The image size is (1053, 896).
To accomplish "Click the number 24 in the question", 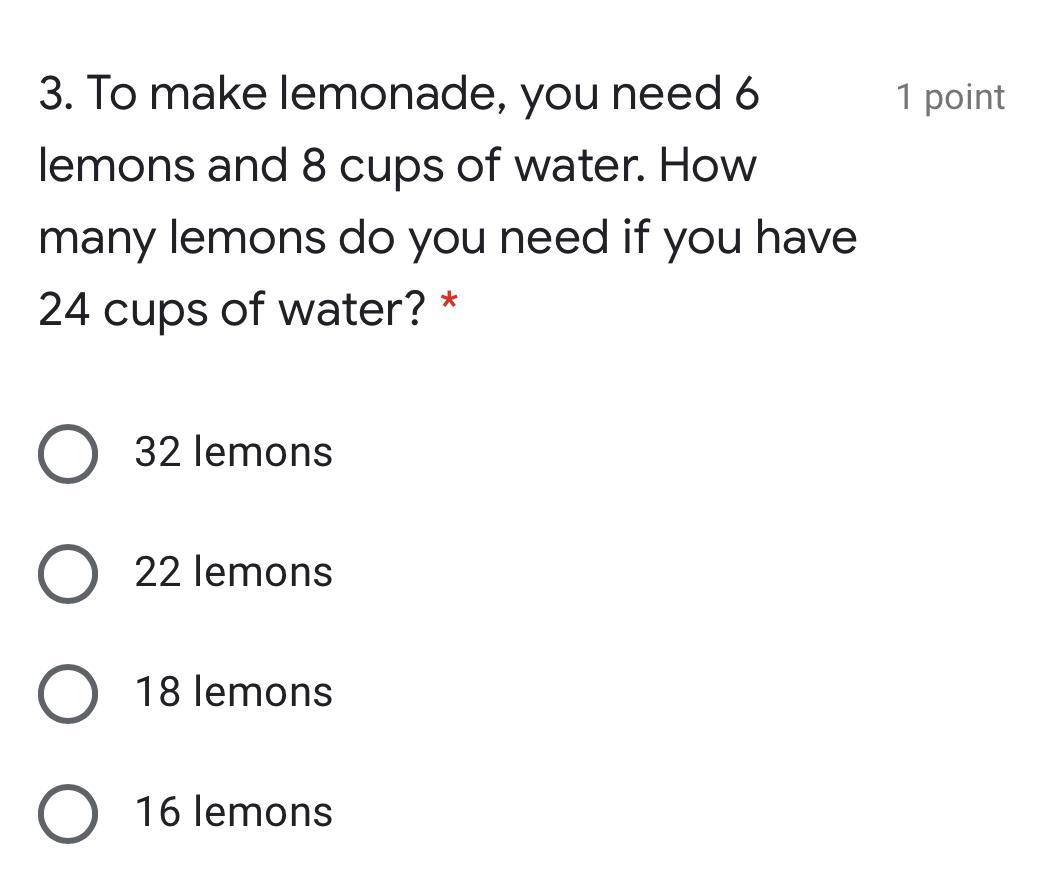I will (64, 309).
